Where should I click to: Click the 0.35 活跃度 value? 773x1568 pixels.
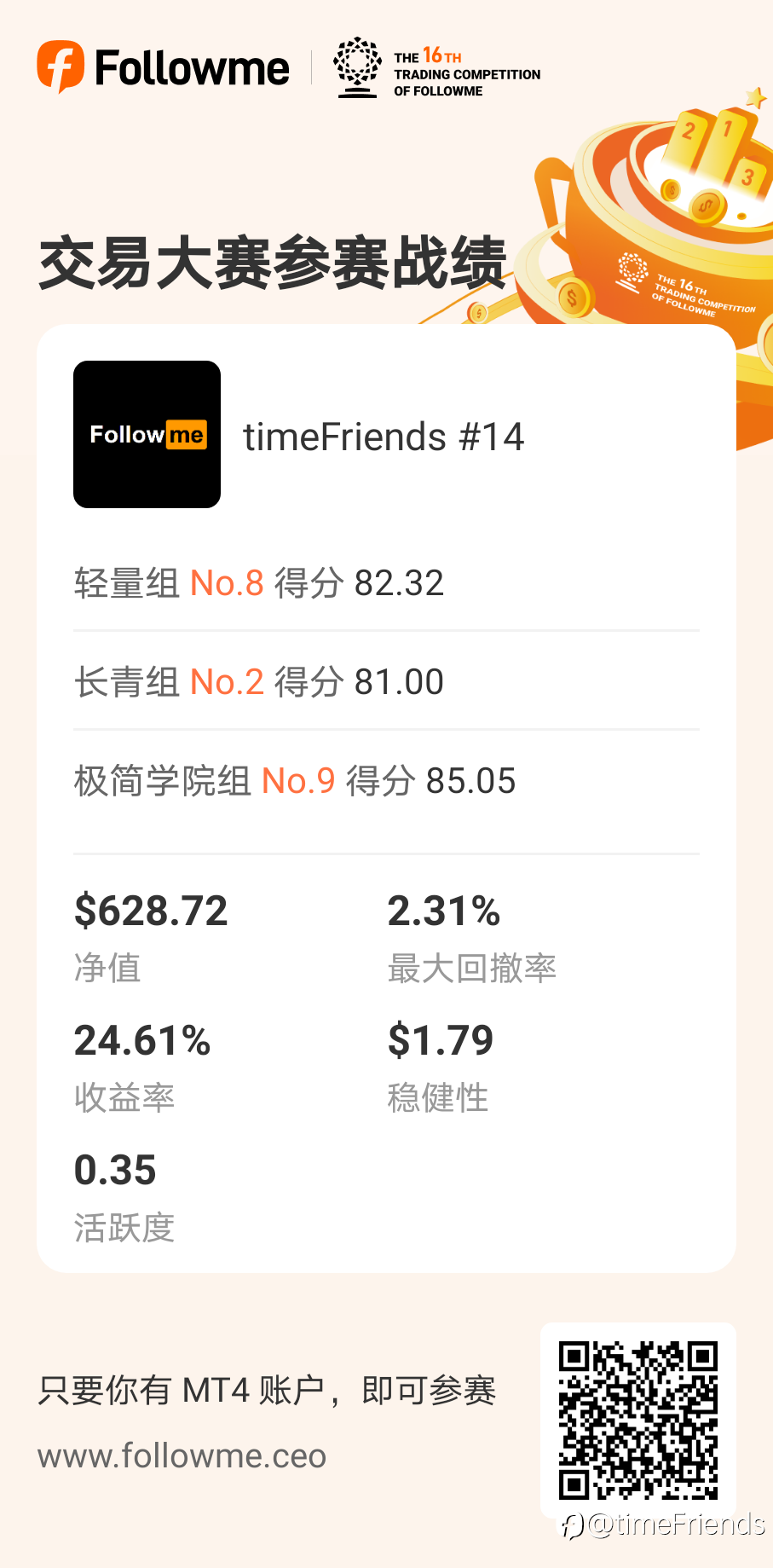point(115,1170)
